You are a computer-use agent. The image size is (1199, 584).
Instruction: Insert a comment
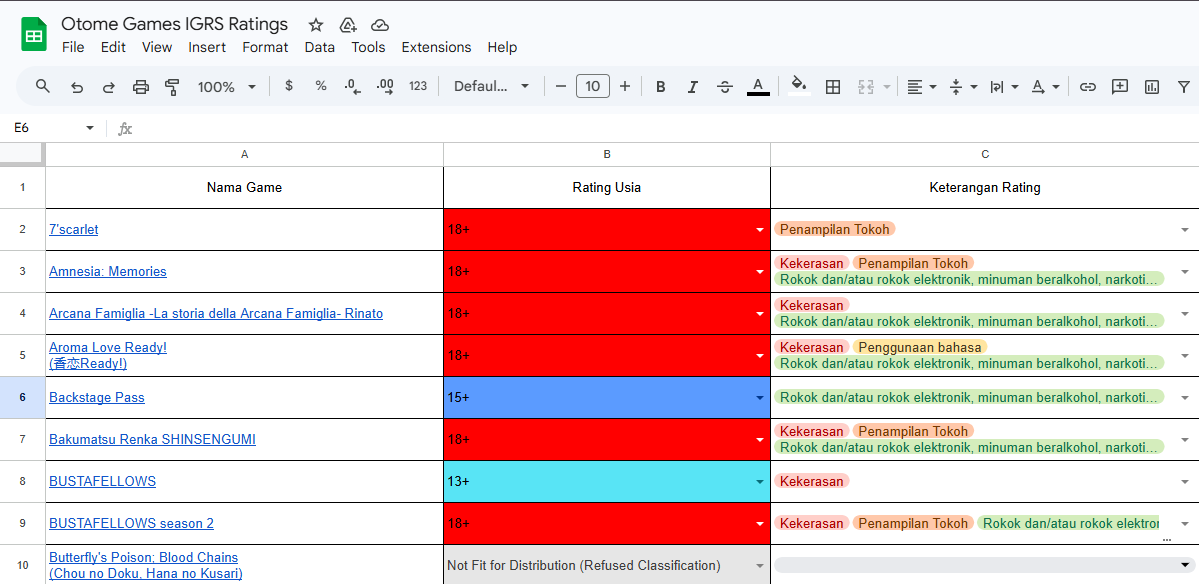tap(1119, 86)
